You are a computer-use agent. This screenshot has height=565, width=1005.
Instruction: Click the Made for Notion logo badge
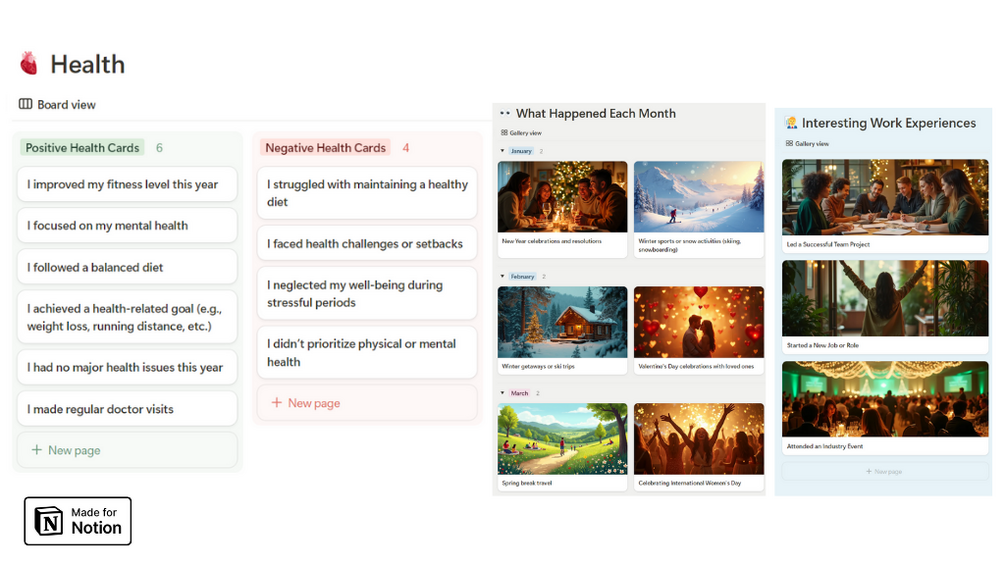[78, 521]
